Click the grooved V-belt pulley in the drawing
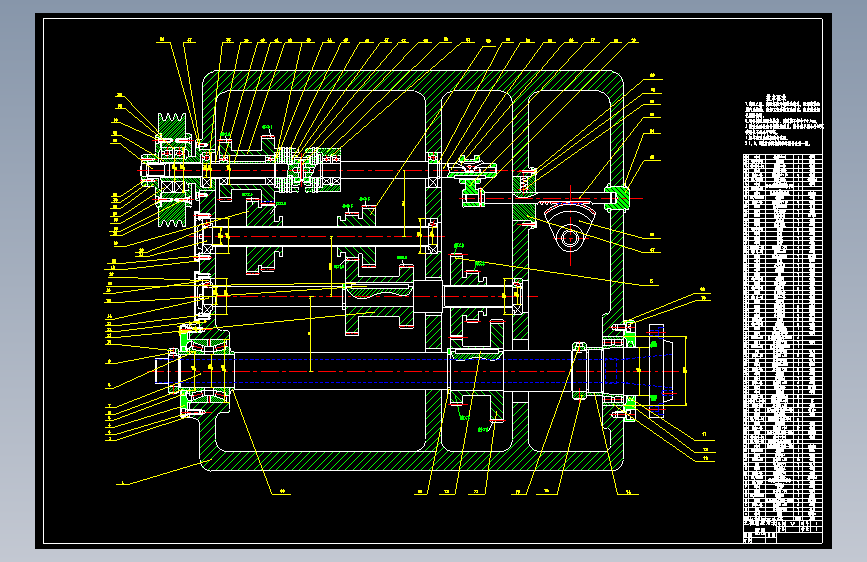 (x=172, y=170)
